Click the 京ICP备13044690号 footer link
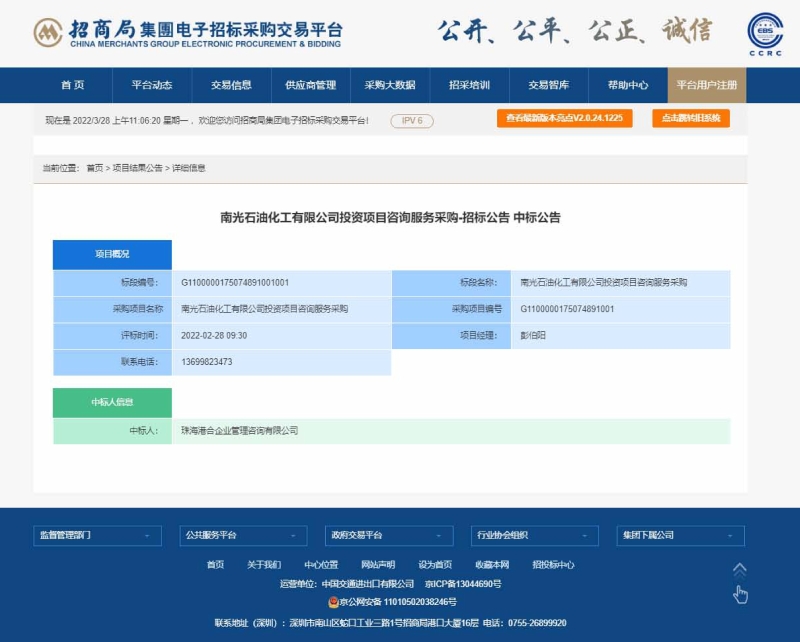This screenshot has width=800, height=642. (463, 583)
